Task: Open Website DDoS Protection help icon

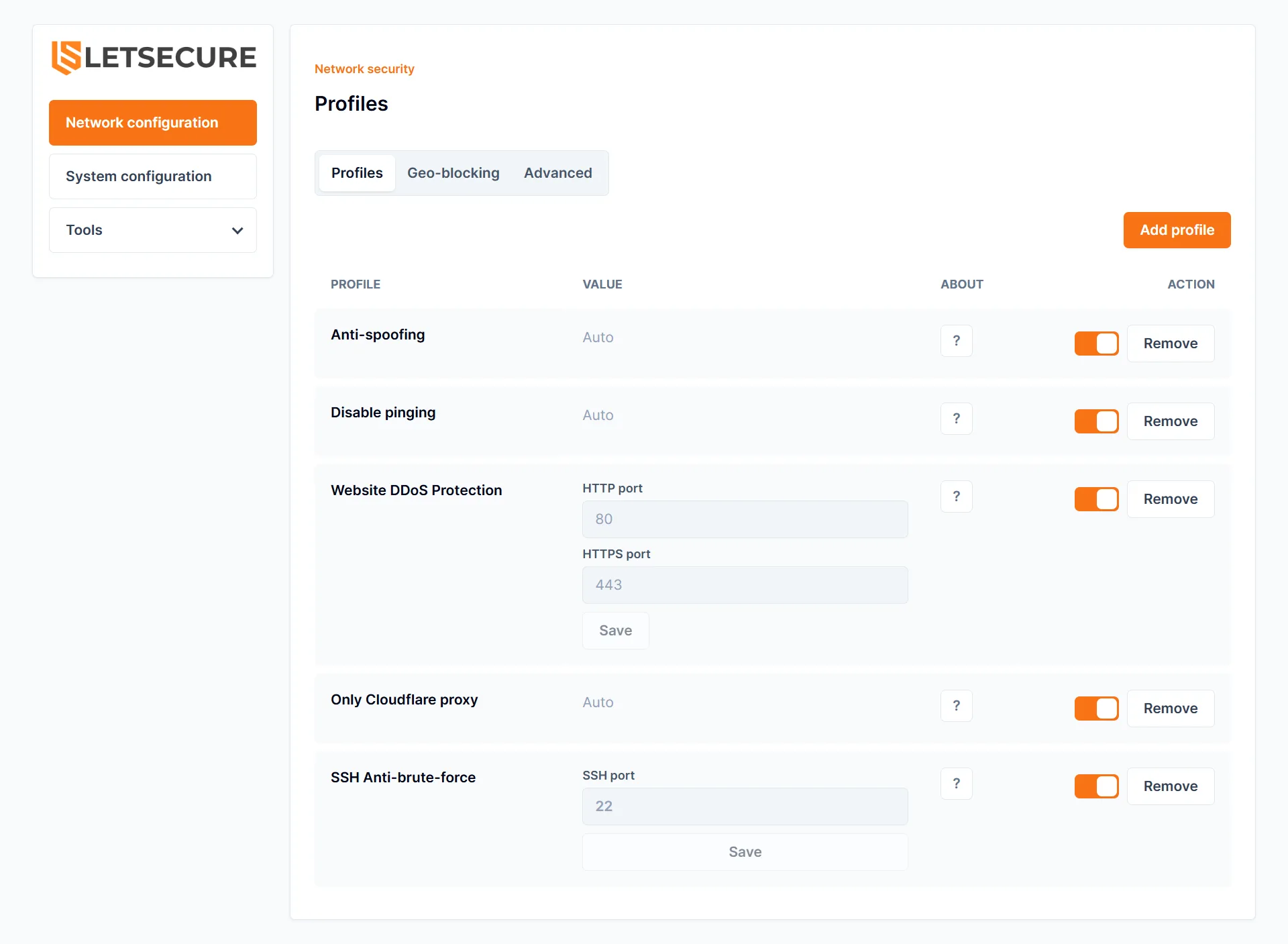Action: point(957,496)
